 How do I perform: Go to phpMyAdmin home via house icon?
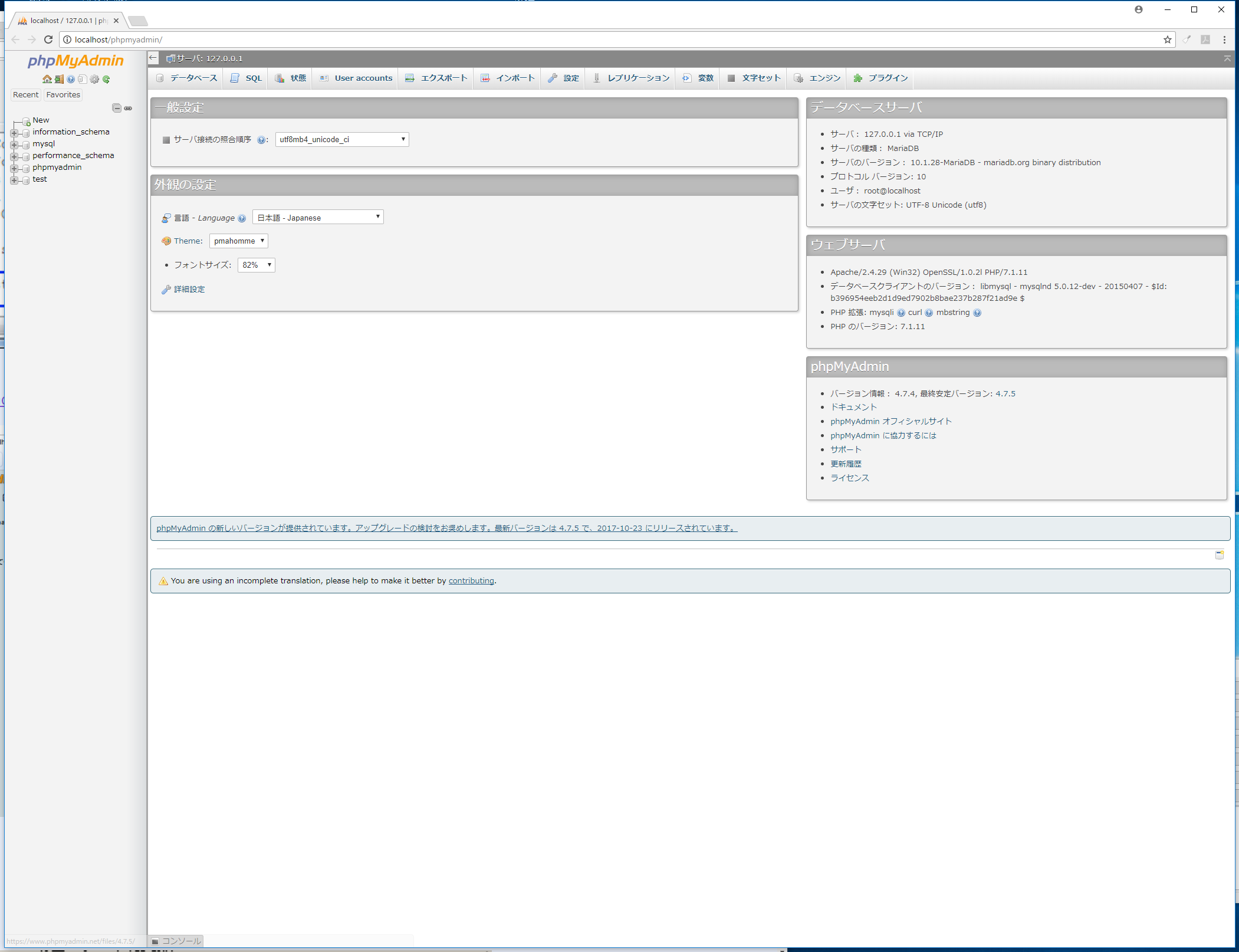(x=47, y=79)
